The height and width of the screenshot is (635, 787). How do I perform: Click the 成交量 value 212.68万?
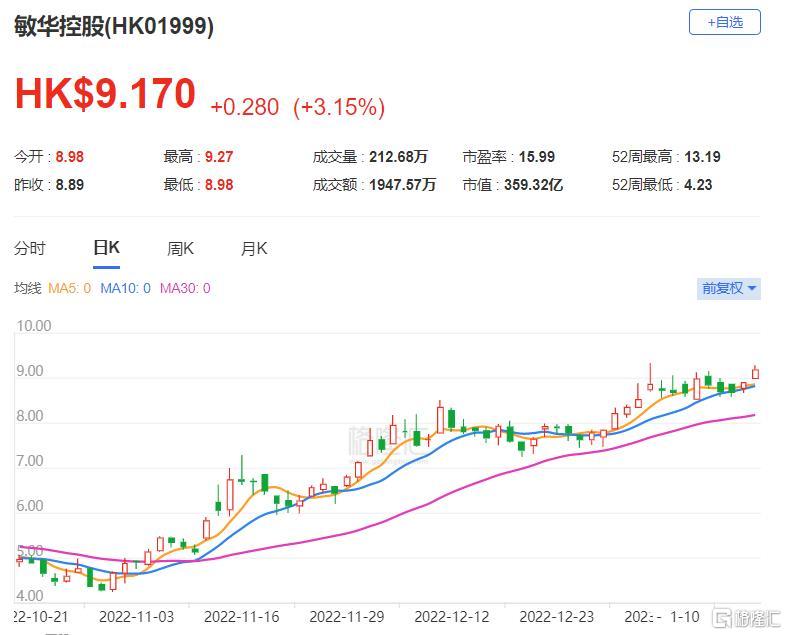click(x=398, y=157)
